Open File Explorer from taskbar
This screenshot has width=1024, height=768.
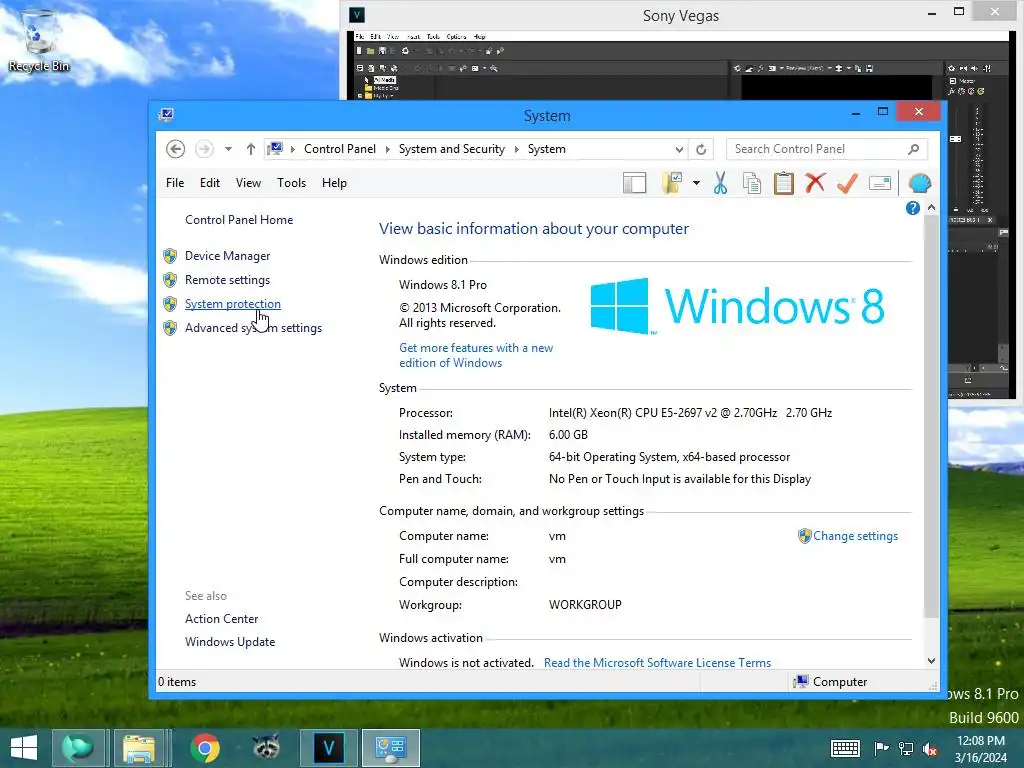click(139, 748)
